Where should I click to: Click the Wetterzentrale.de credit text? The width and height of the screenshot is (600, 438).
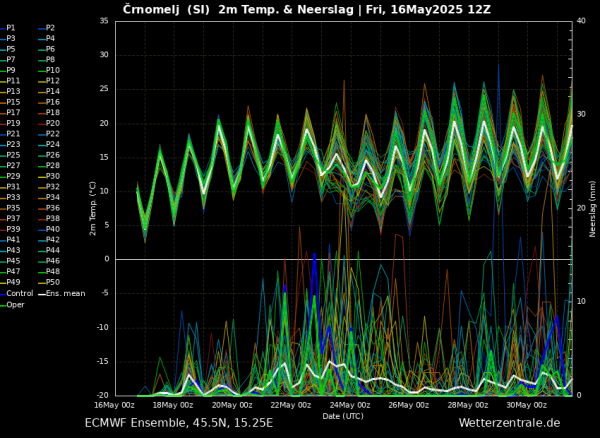tap(509, 423)
